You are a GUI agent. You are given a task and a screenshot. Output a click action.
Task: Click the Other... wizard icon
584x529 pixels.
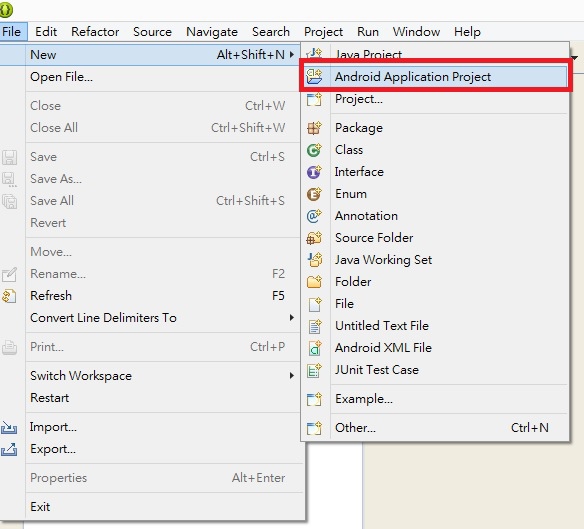pos(314,428)
